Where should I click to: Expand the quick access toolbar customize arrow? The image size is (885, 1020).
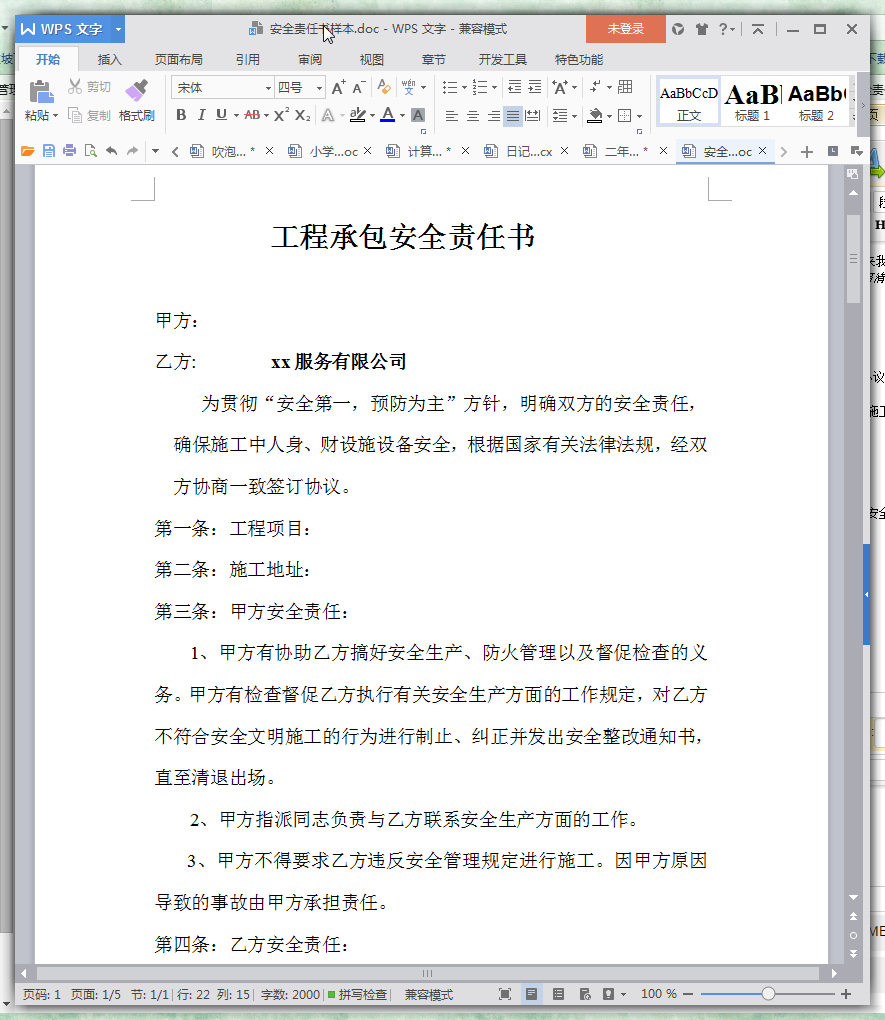click(155, 152)
